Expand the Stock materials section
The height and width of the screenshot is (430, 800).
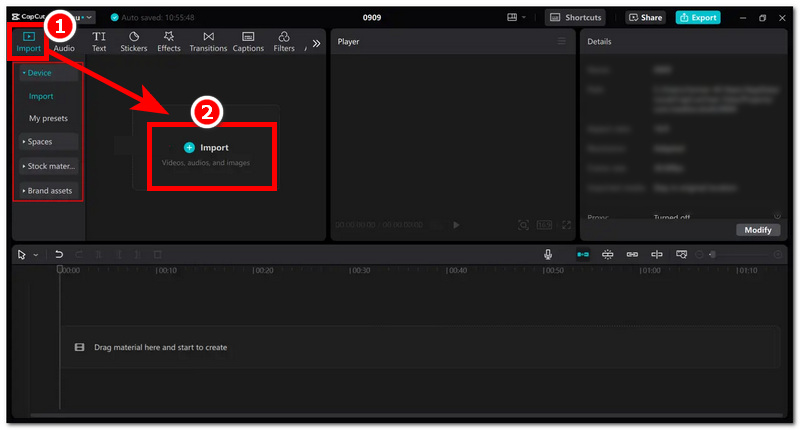(x=48, y=166)
